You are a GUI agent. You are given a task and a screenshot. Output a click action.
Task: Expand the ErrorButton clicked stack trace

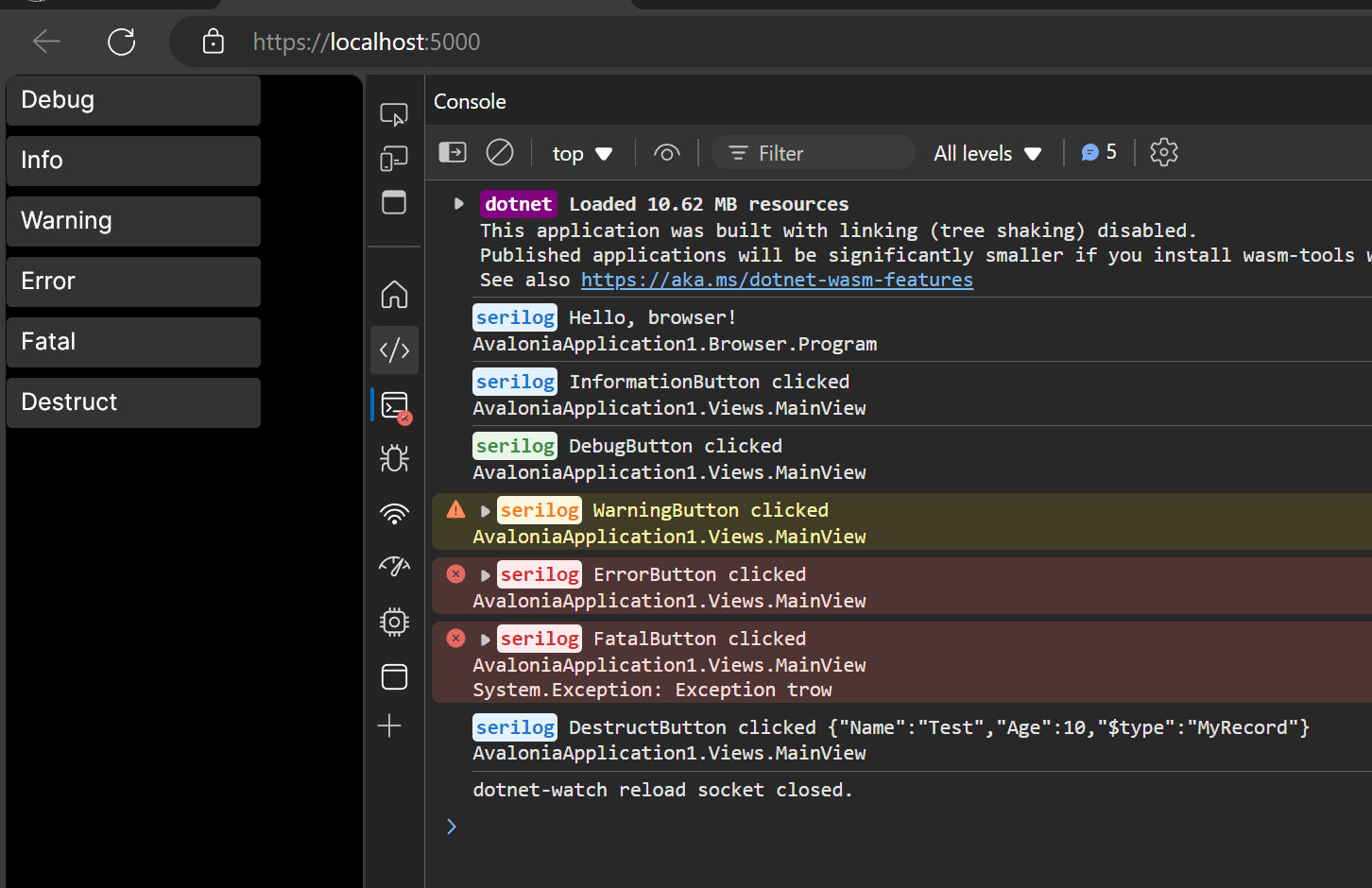pyautogui.click(x=486, y=575)
